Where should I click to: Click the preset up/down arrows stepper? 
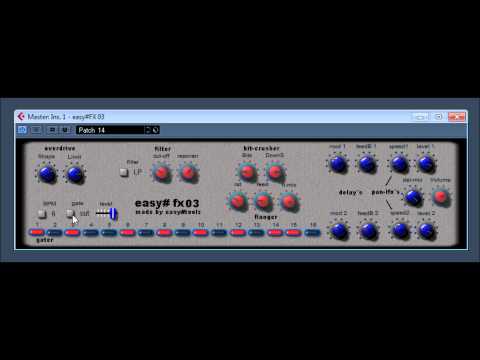pyautogui.click(x=148, y=130)
